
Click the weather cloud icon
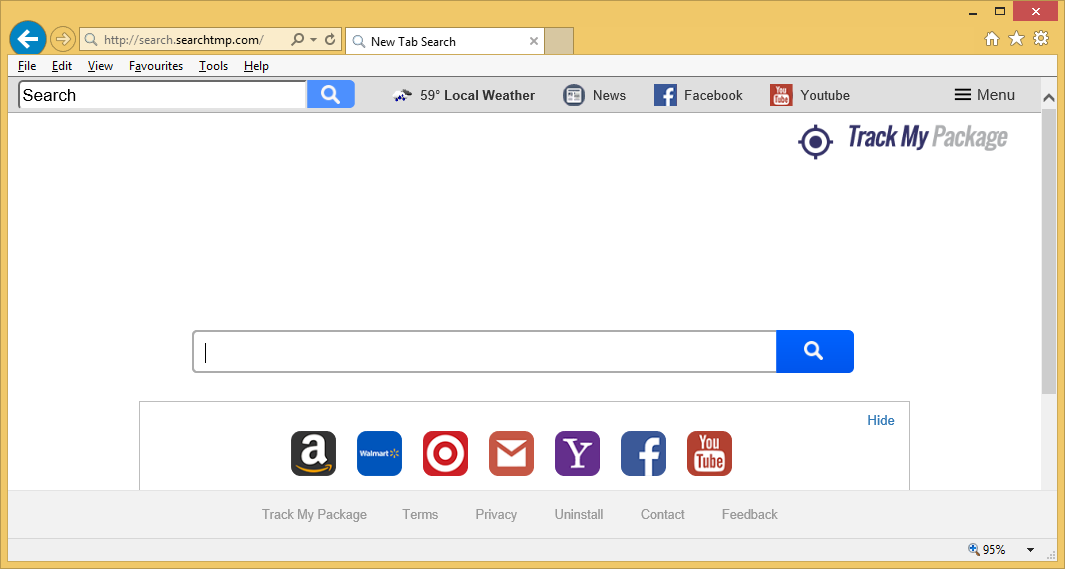coord(402,96)
